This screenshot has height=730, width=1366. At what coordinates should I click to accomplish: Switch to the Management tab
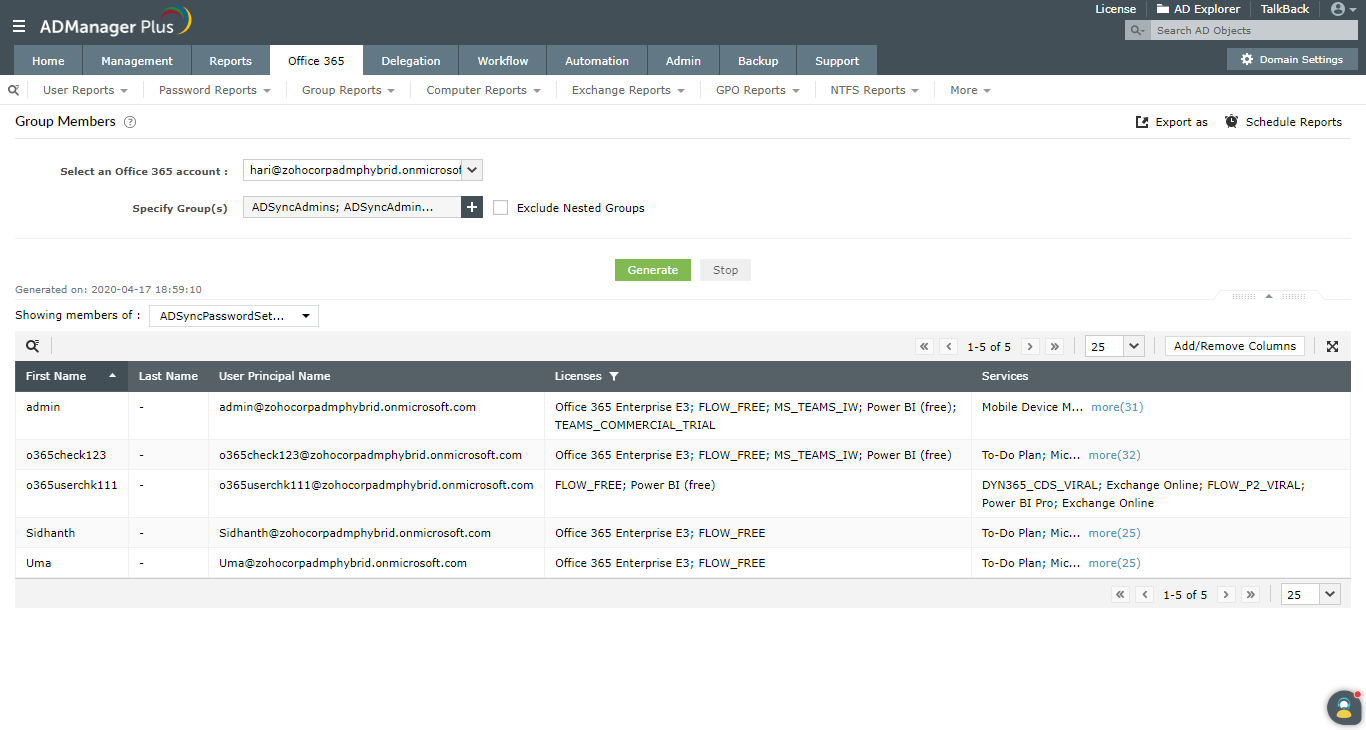(137, 60)
